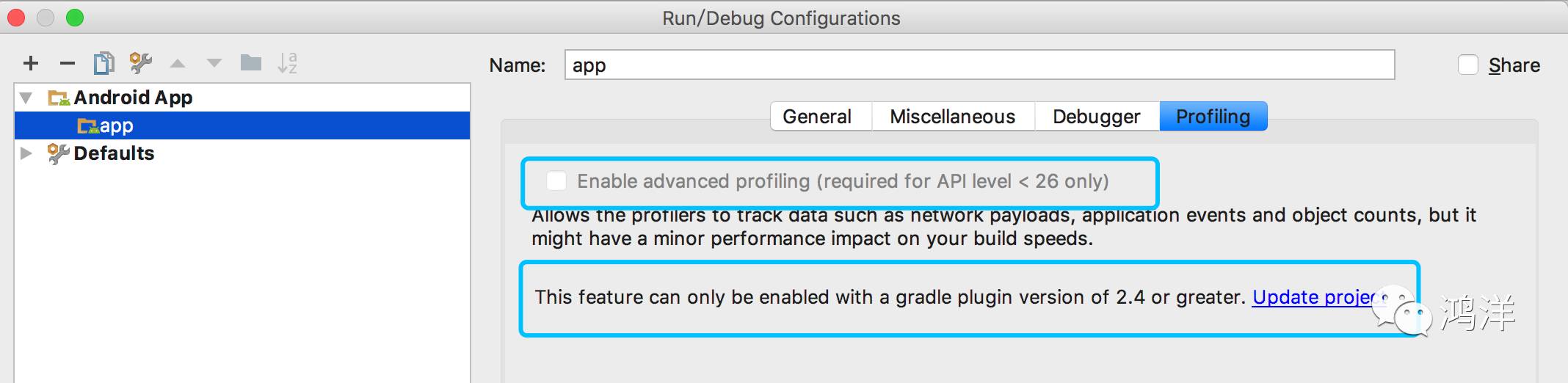1568x383 pixels.
Task: Expand the Defaults tree node
Action: pos(26,153)
